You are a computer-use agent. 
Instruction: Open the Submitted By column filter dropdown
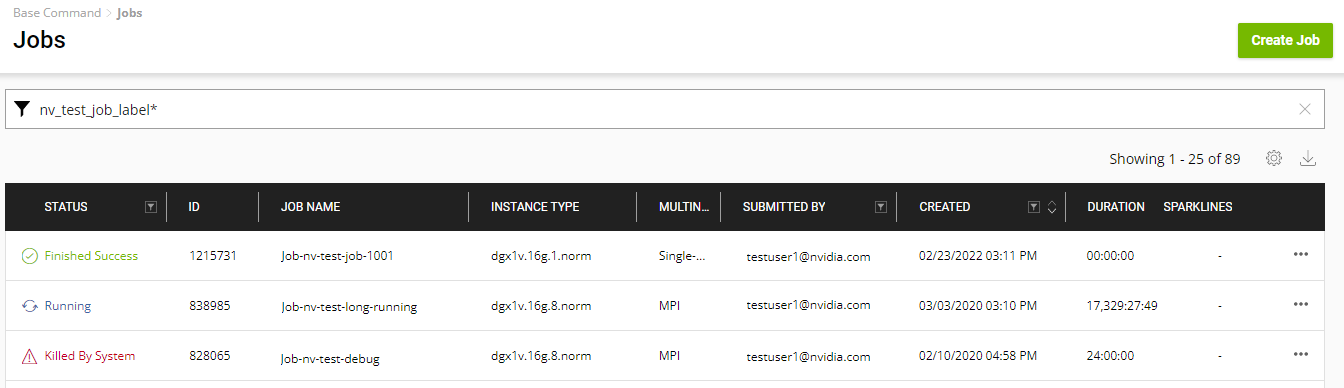[x=881, y=207]
